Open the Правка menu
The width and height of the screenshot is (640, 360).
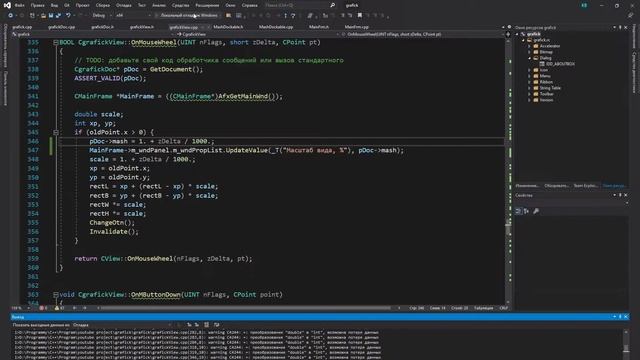(37, 5)
